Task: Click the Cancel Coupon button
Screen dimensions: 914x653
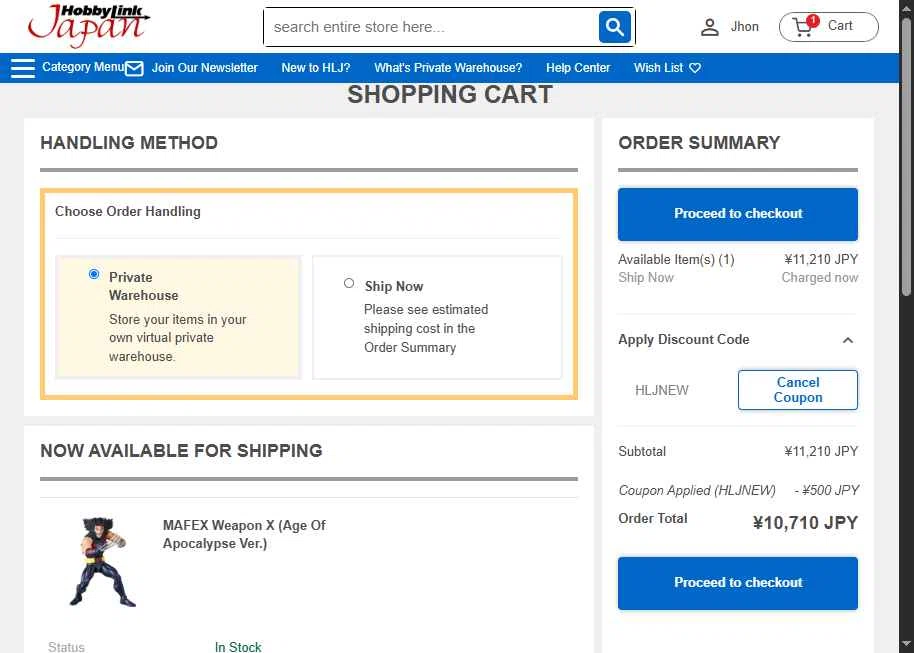Action: pyautogui.click(x=797, y=389)
